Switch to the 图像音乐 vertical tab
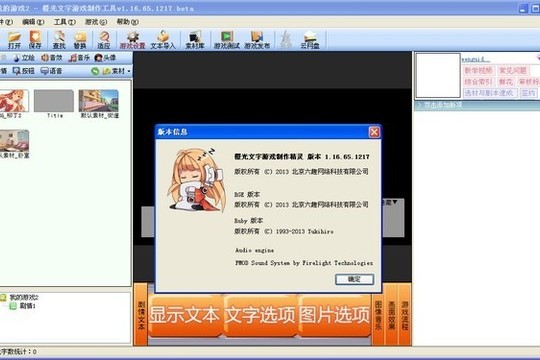The image size is (540, 360). coord(378,315)
